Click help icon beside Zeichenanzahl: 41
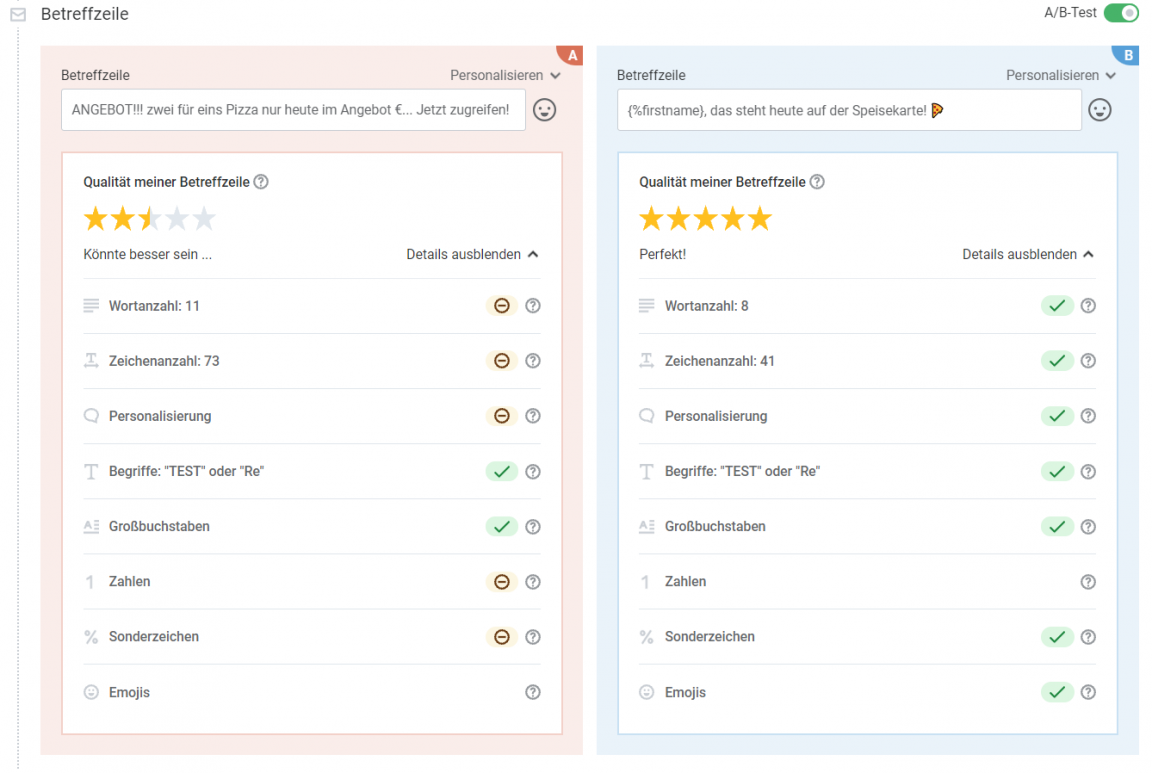 [1088, 361]
